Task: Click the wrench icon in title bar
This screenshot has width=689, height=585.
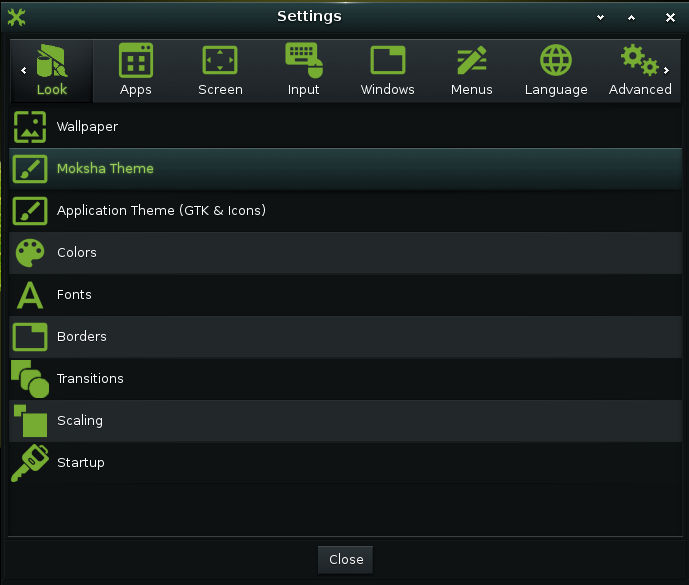Action: pos(16,17)
